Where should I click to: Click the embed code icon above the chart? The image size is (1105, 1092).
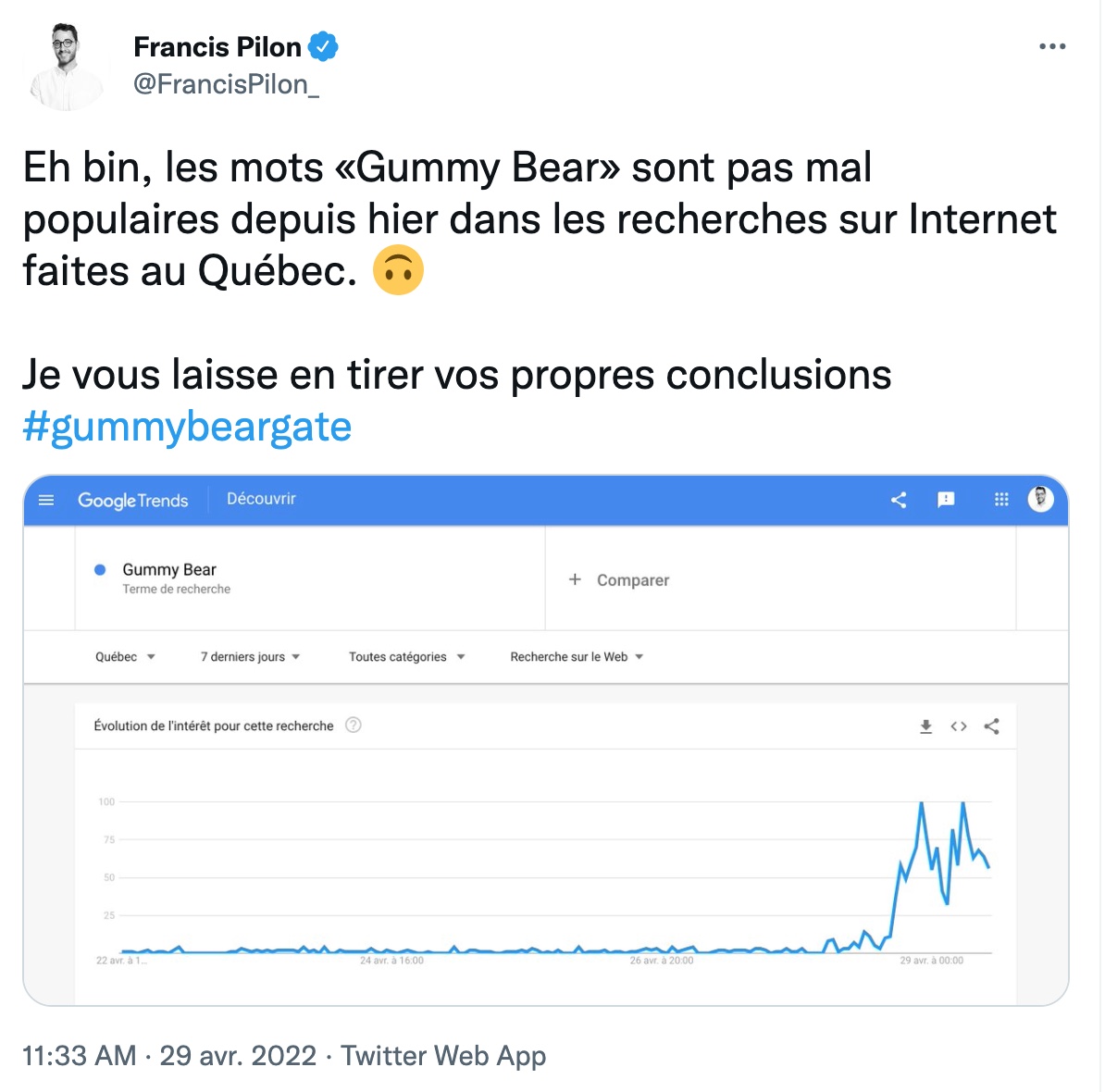(959, 726)
